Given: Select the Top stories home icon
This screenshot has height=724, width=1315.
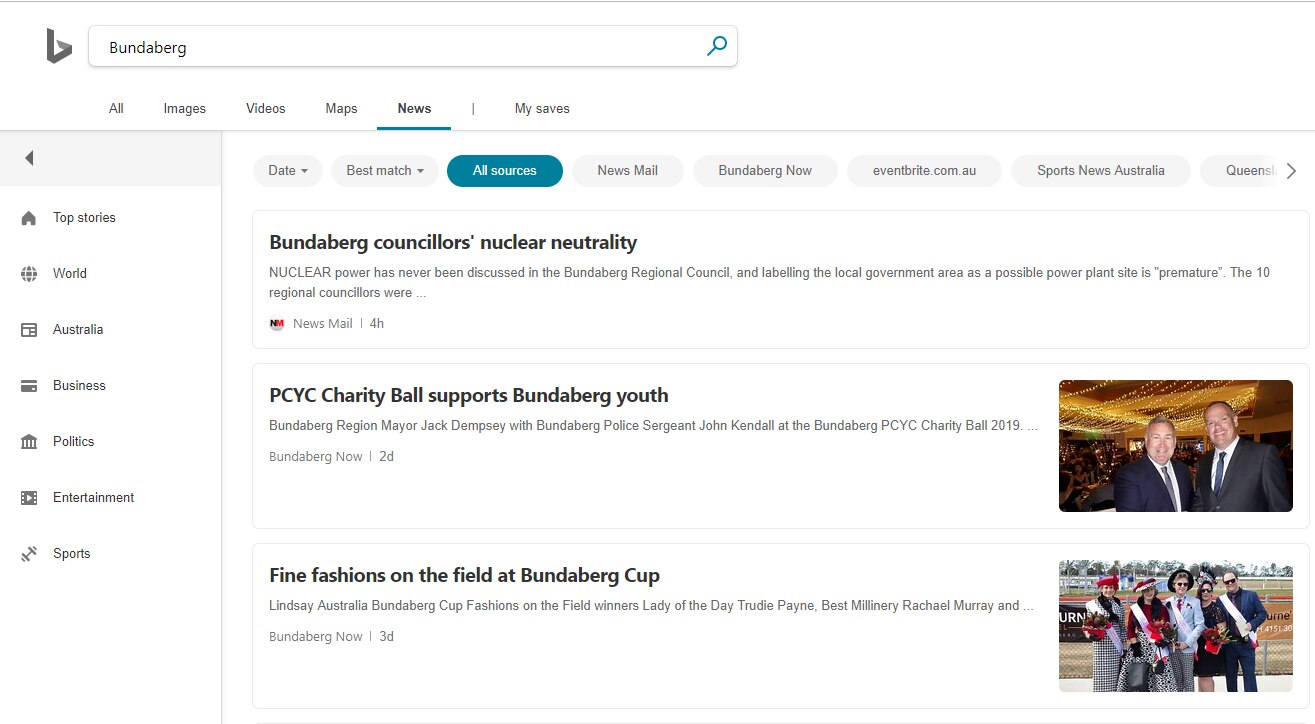Looking at the screenshot, I should tap(29, 217).
